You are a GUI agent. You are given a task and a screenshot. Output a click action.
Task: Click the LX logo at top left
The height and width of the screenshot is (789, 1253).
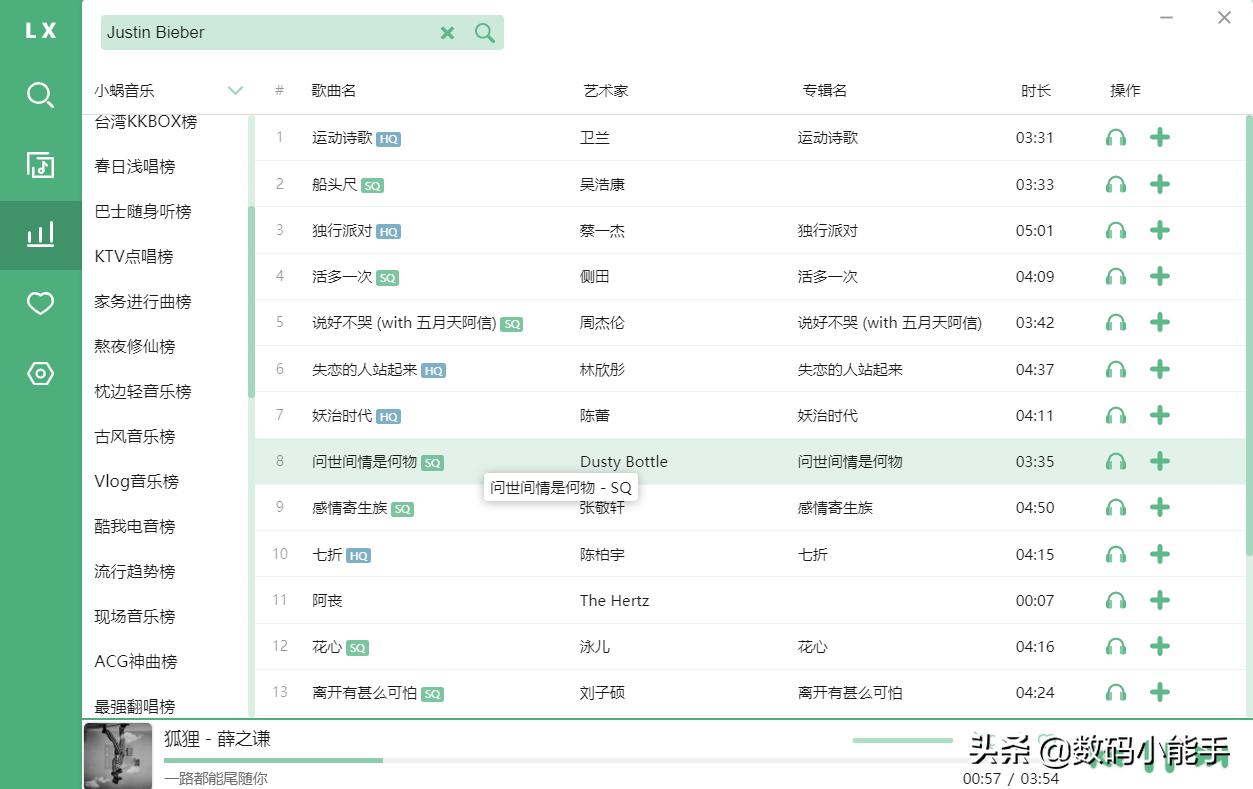pyautogui.click(x=40, y=29)
